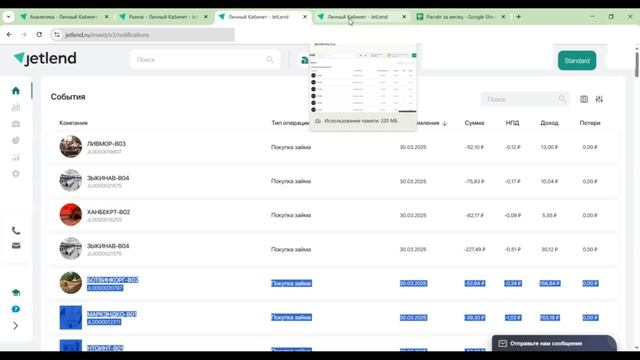
Task: Sort by date using the column arrow
Action: (444, 123)
